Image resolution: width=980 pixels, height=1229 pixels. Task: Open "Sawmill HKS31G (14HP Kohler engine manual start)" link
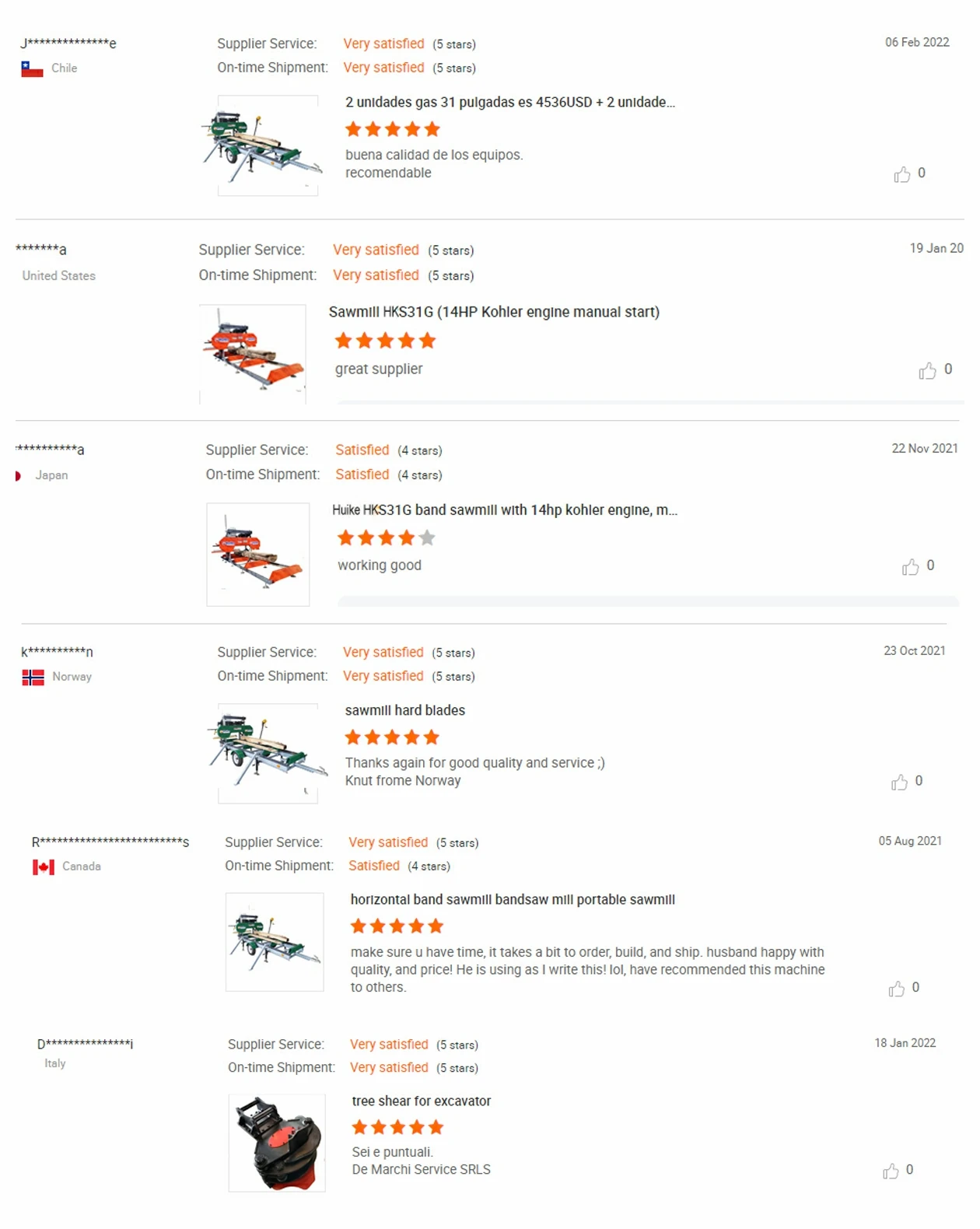point(494,312)
